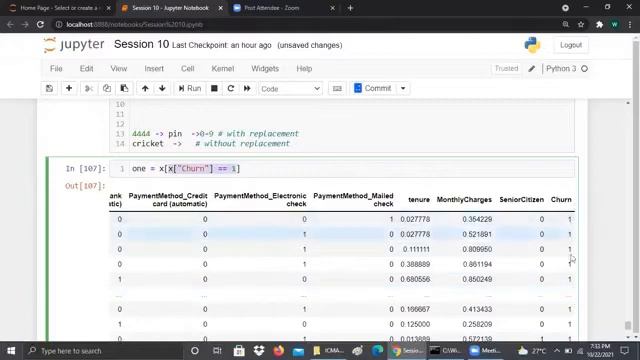Click the tenure column header
This screenshot has width=640, height=360.
coord(419,200)
